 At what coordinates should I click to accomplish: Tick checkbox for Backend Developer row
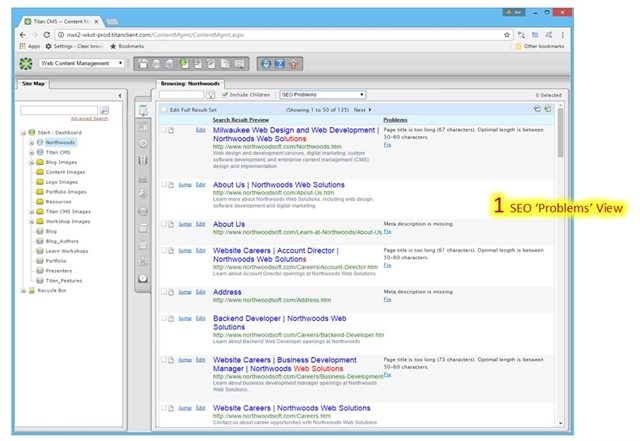click(x=164, y=318)
